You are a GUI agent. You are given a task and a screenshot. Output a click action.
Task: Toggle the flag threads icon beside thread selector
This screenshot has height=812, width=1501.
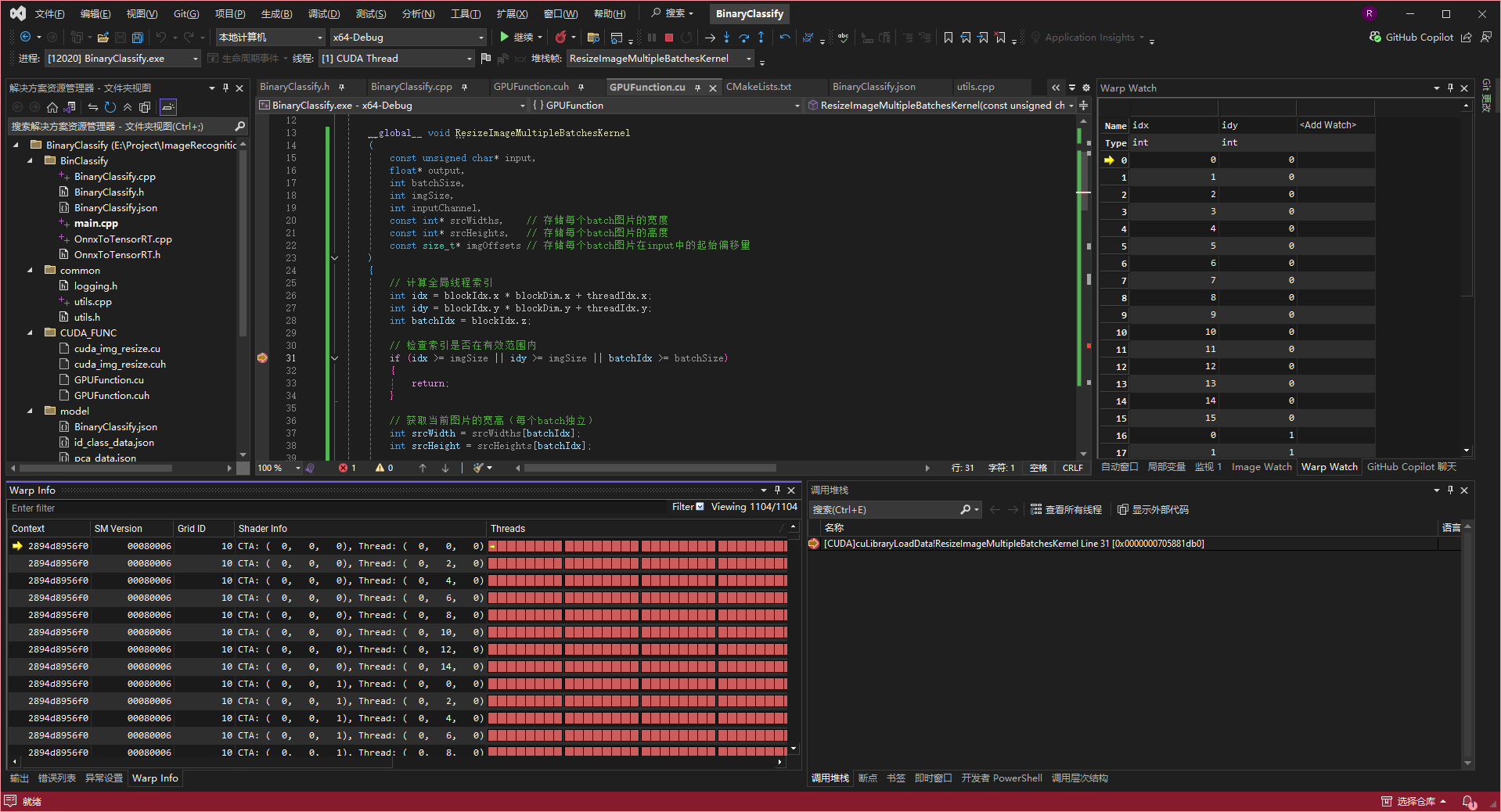pyautogui.click(x=486, y=59)
